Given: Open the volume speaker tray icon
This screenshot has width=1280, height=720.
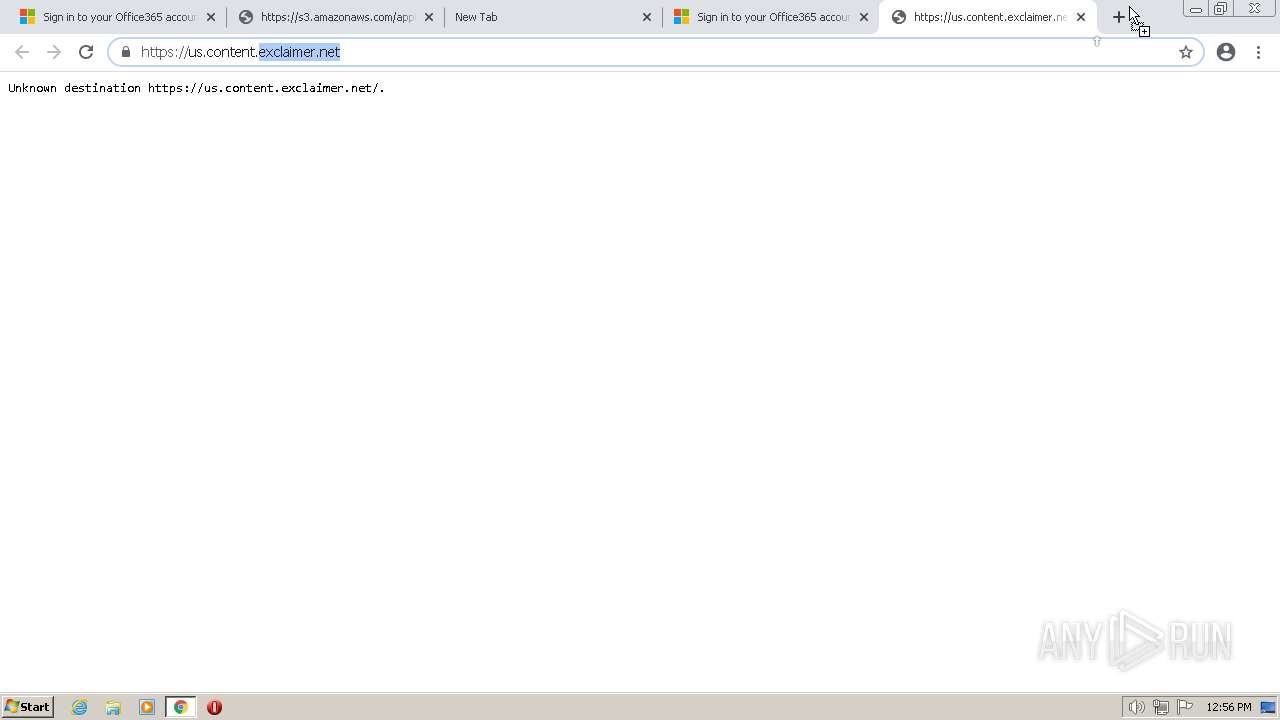Looking at the screenshot, I should pos(1136,707).
